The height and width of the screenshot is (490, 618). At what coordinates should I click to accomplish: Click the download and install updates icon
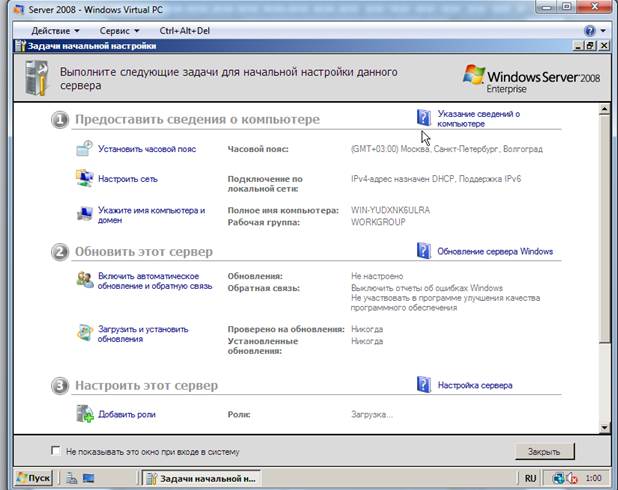(84, 333)
